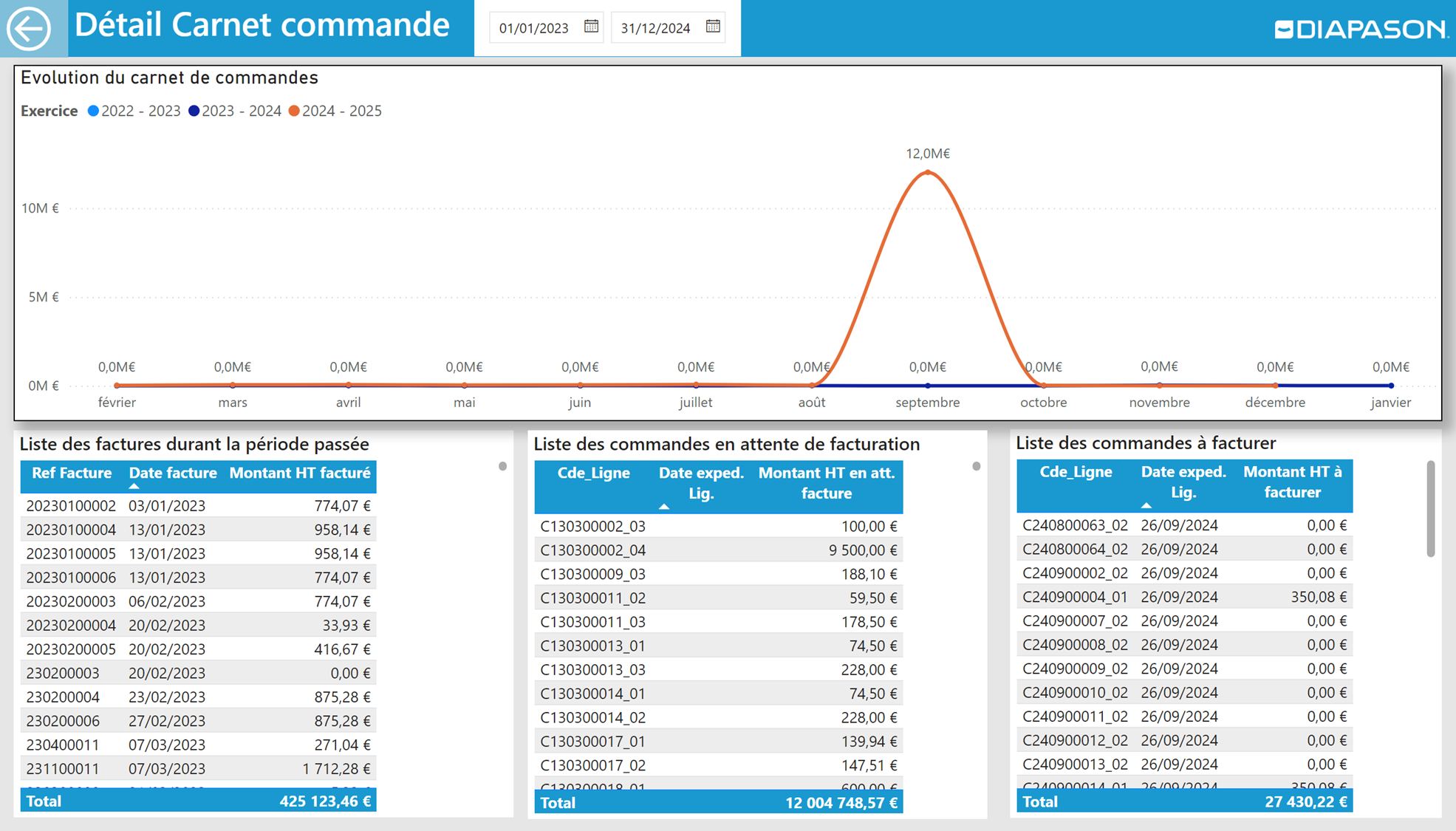The height and width of the screenshot is (831, 1456).
Task: Click the février axis label
Action: coord(117,403)
